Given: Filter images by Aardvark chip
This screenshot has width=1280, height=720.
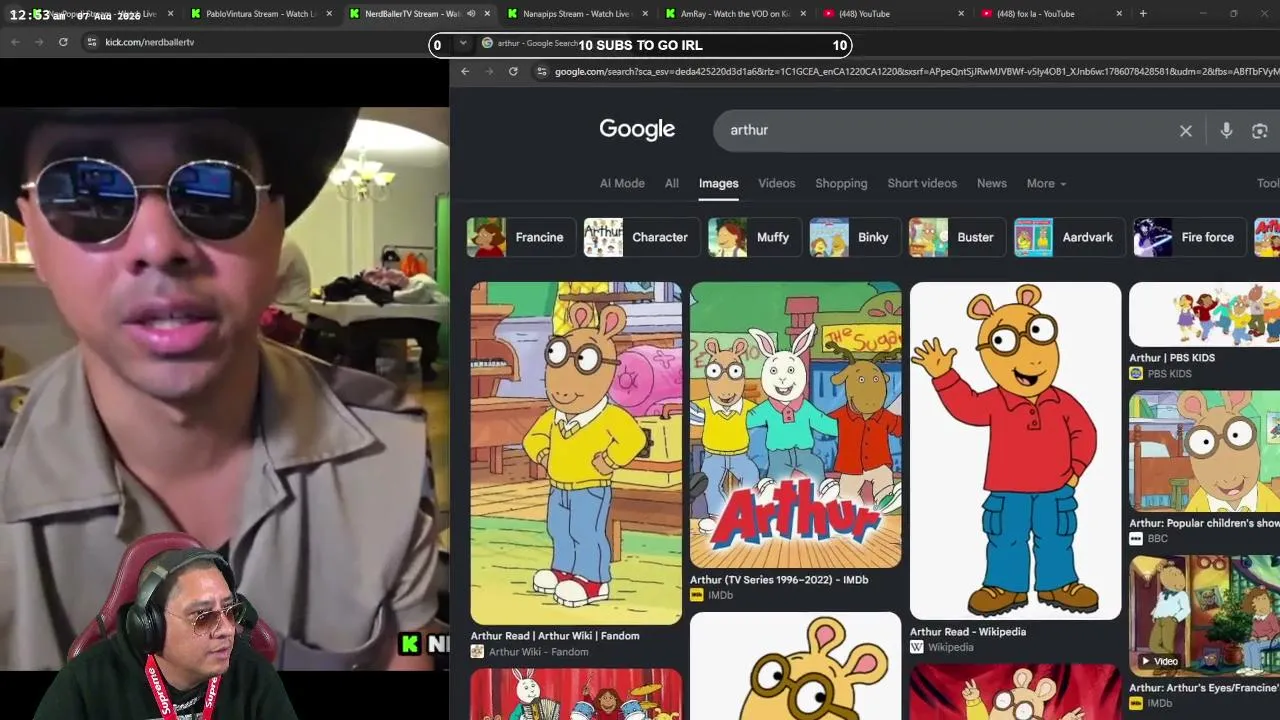Looking at the screenshot, I should tap(1070, 238).
